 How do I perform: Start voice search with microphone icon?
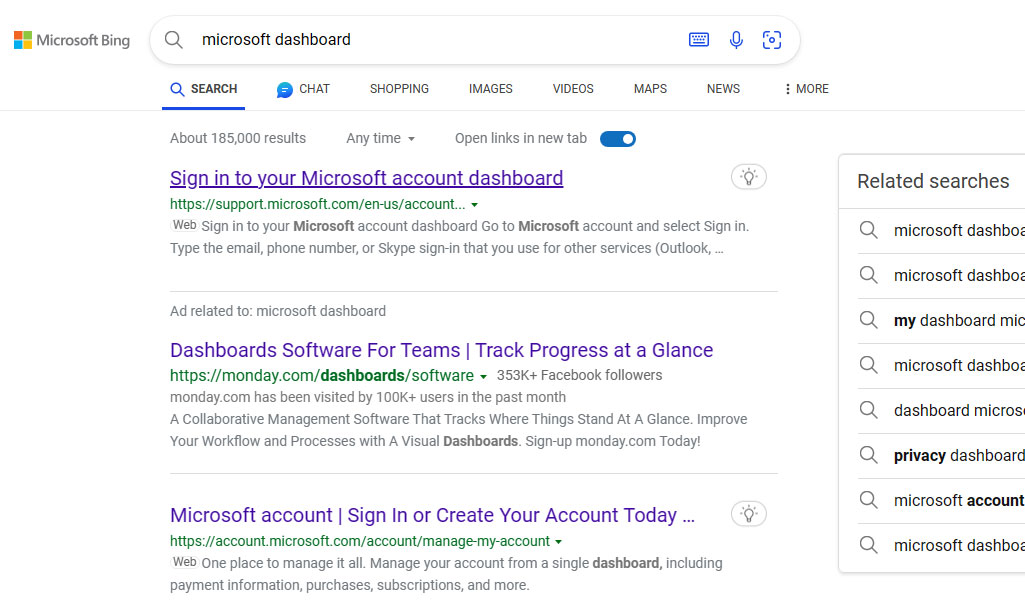coord(736,40)
